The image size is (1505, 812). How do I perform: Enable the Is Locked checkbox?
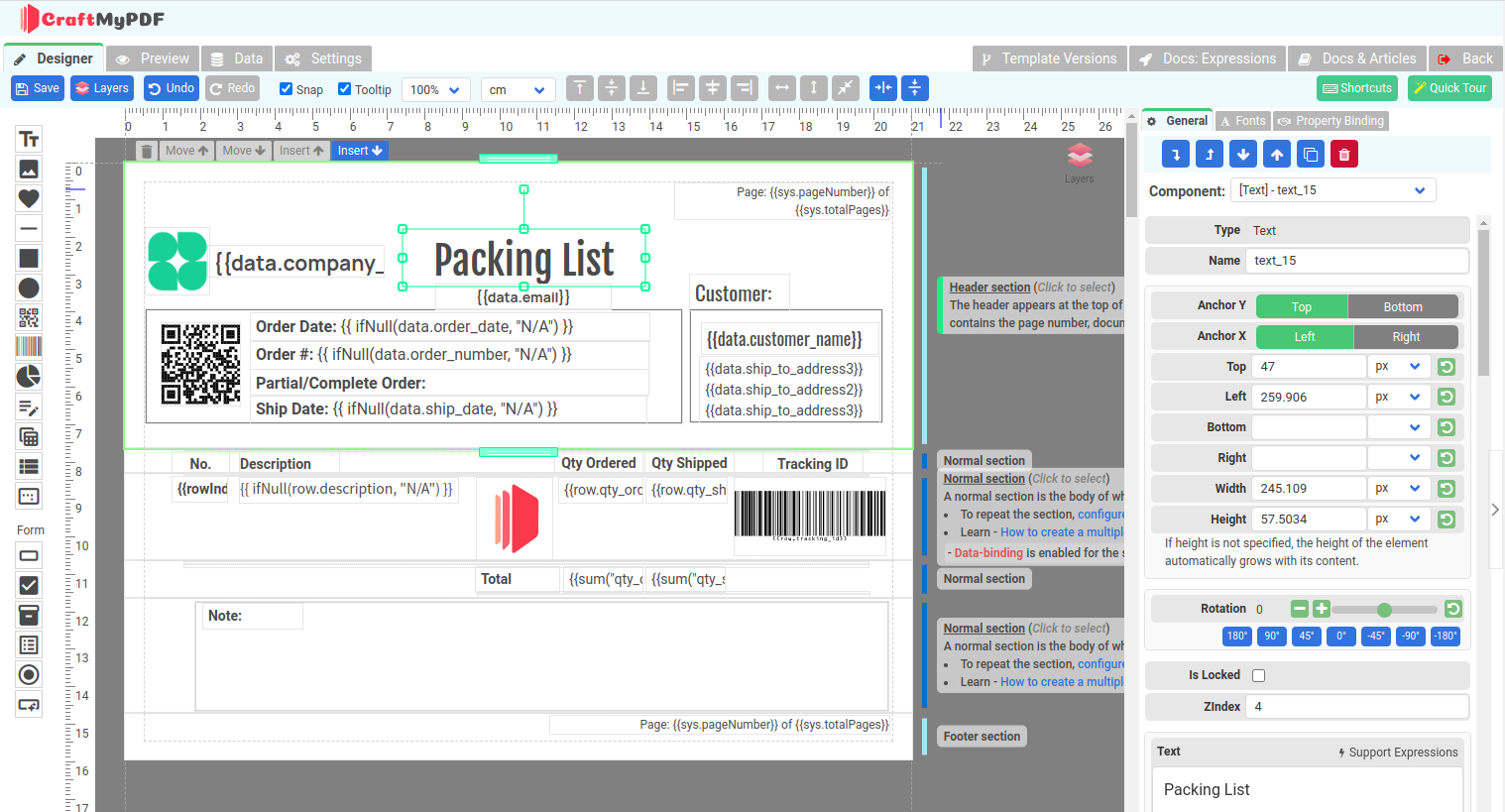pyautogui.click(x=1258, y=674)
